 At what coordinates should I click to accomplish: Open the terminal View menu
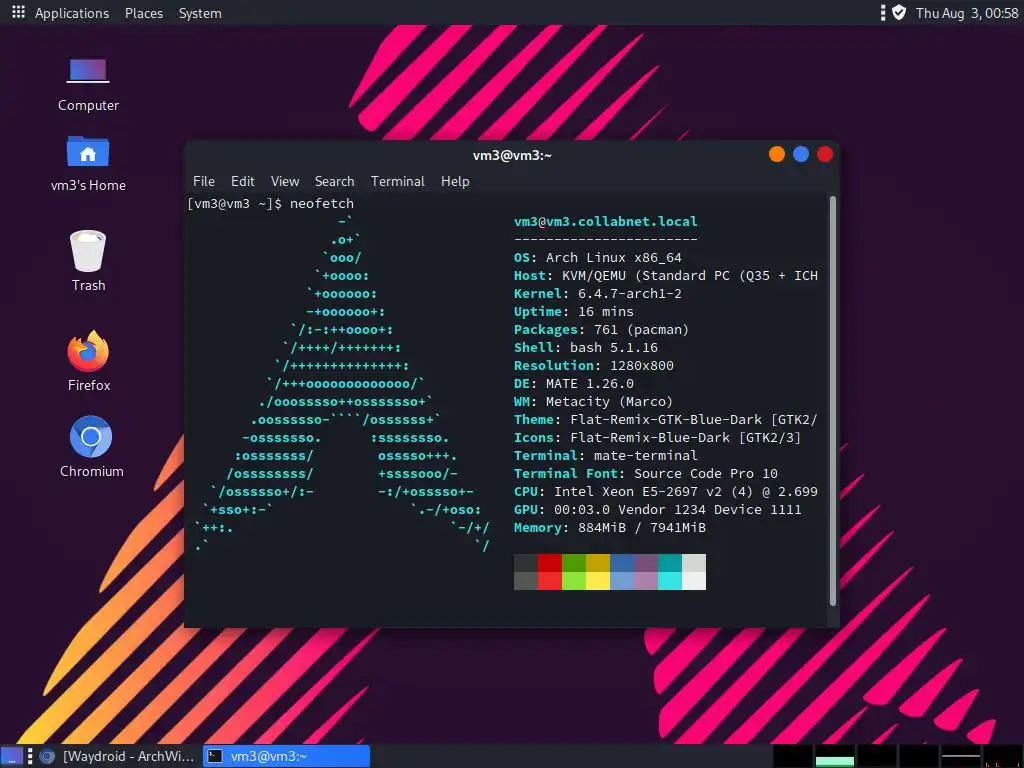pos(285,182)
